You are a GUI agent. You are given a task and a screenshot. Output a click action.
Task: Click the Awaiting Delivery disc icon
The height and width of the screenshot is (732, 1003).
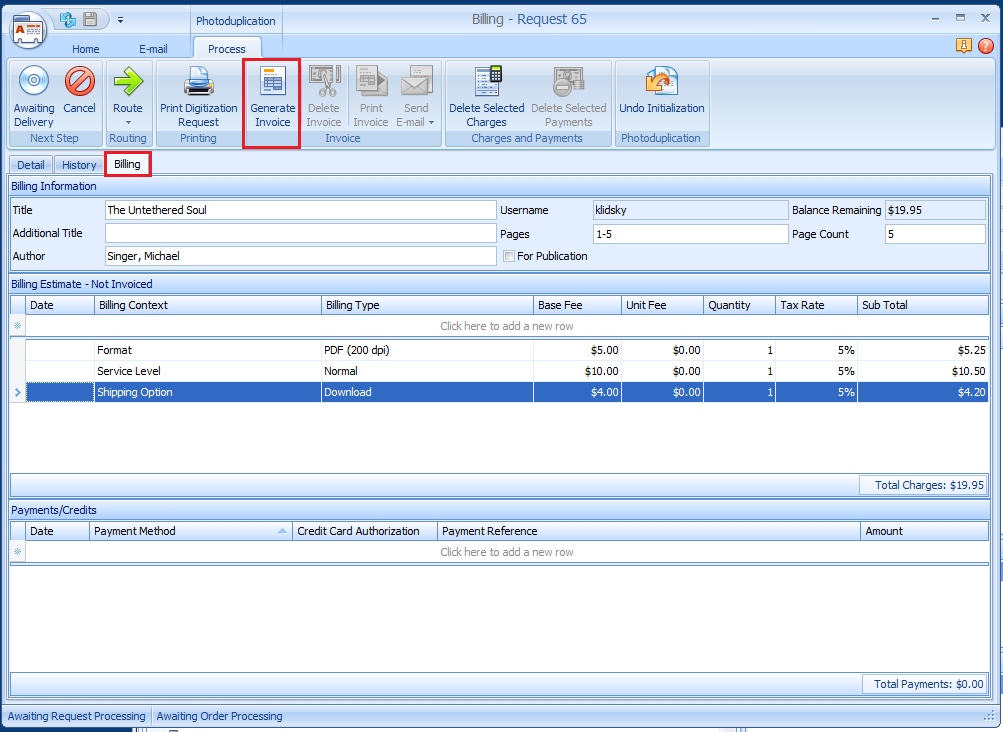(33, 82)
